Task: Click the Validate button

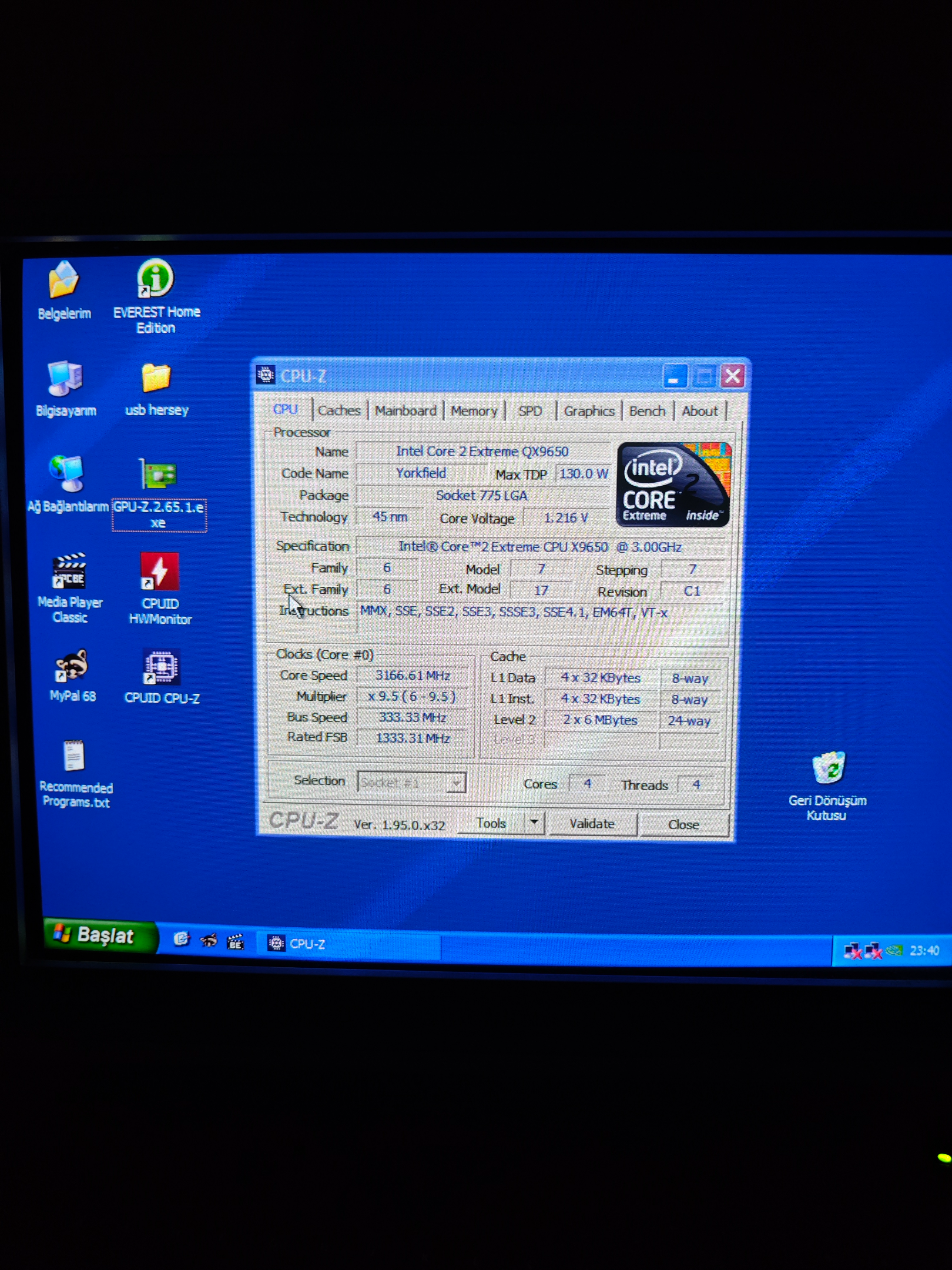Action: click(592, 823)
